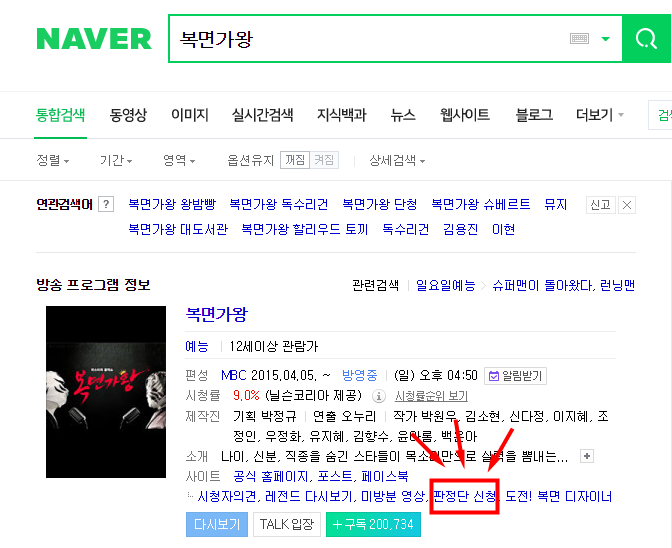Click the 예능 genre link
The height and width of the screenshot is (548, 672).
tap(197, 346)
